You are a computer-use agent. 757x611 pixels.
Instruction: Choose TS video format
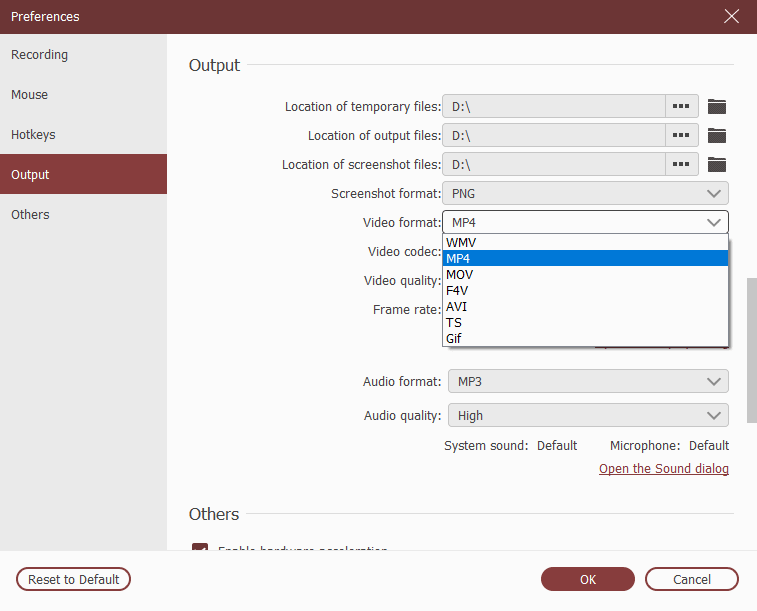point(585,322)
